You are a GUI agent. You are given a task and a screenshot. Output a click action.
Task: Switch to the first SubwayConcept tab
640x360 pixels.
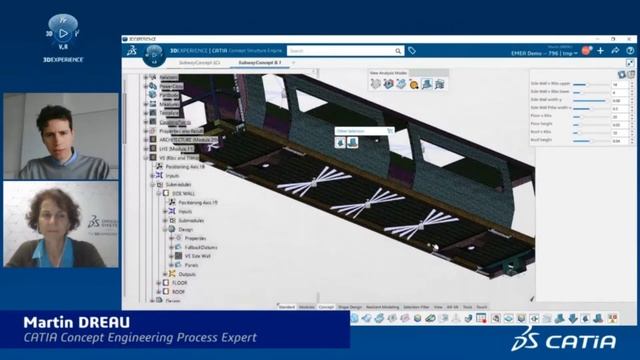[x=199, y=63]
